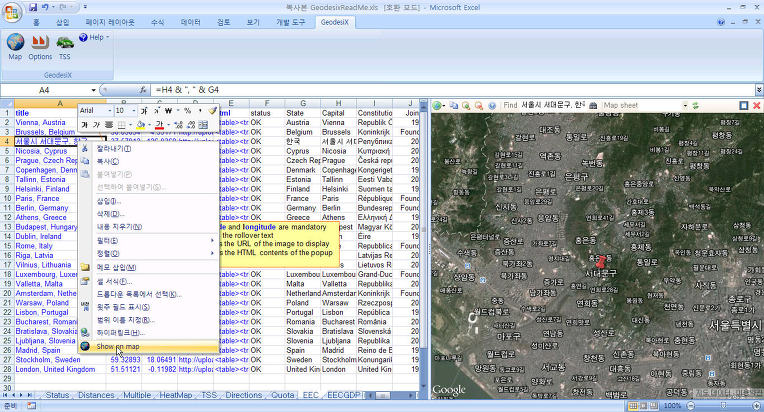Viewport: 764px width, 412px height.
Task: Select Page Break Preview button in status bar
Action: click(653, 405)
